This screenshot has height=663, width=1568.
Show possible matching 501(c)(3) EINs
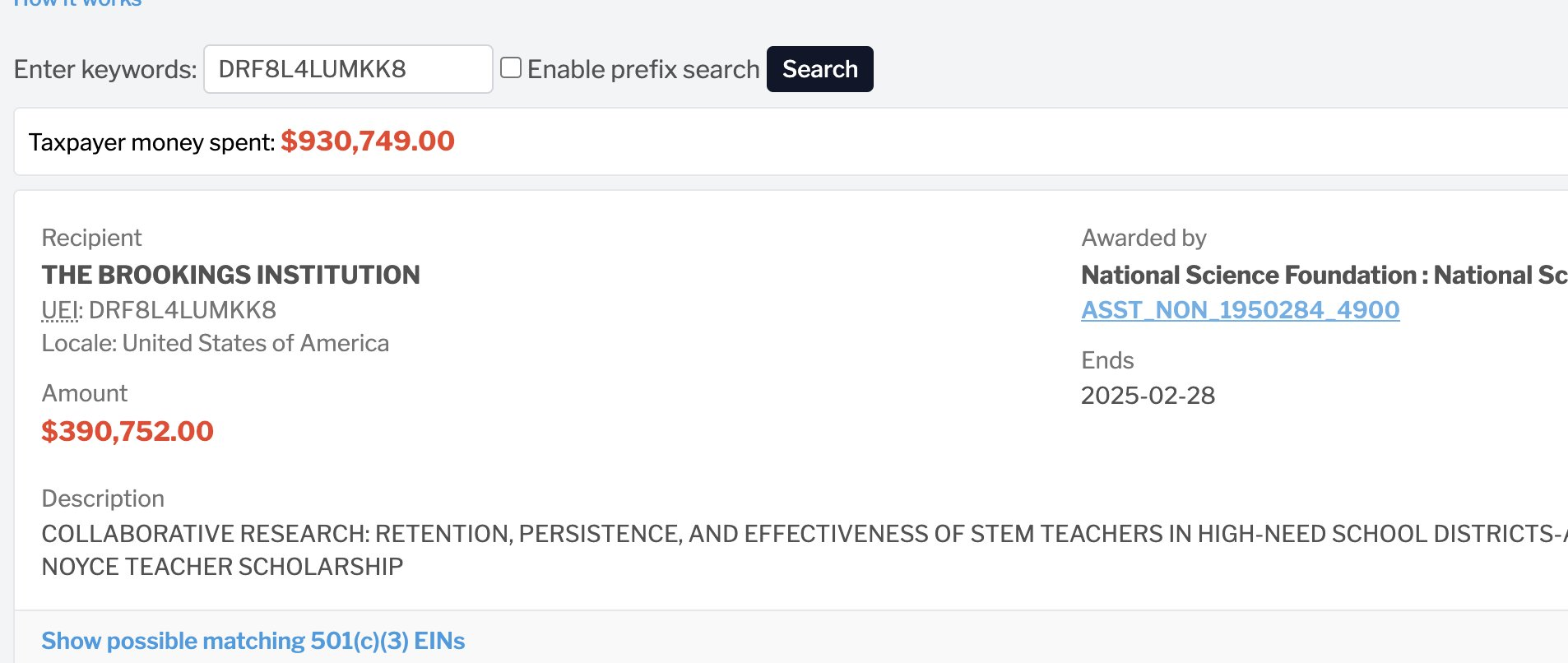[x=253, y=641]
